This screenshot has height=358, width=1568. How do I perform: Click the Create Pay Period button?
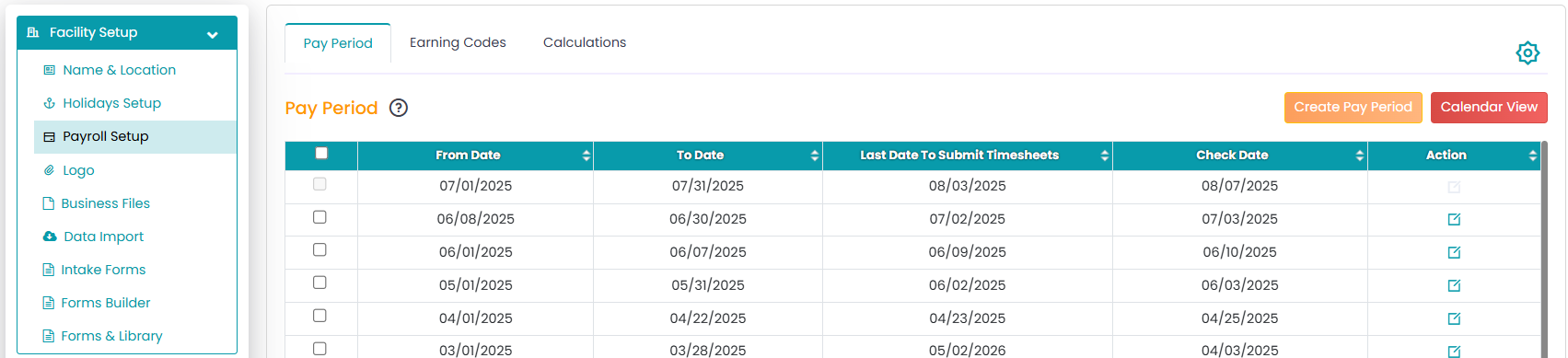tap(1353, 108)
